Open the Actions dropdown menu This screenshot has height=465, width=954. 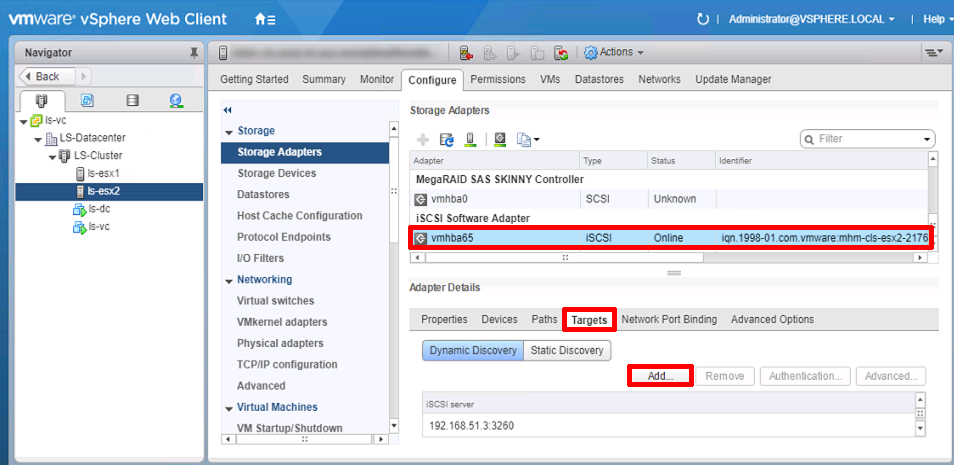[615, 52]
